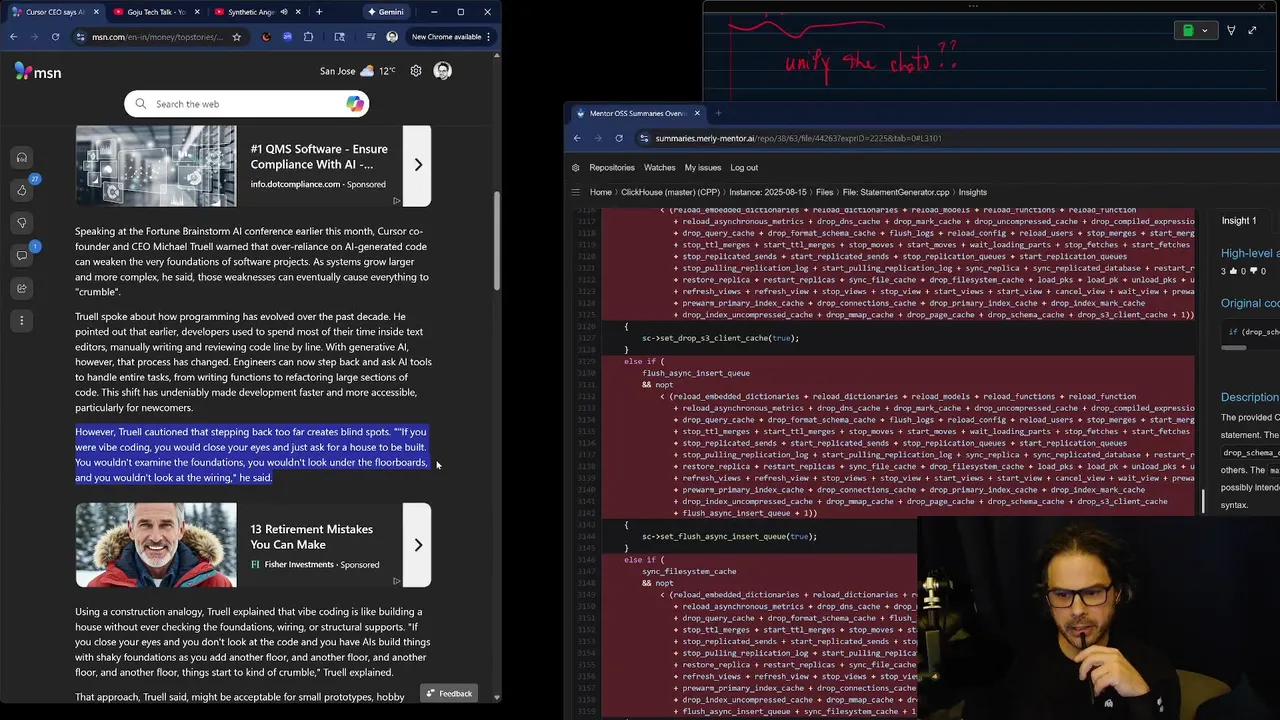The image size is (1280, 720).
Task: Click the msn logo
Action: (x=37, y=71)
